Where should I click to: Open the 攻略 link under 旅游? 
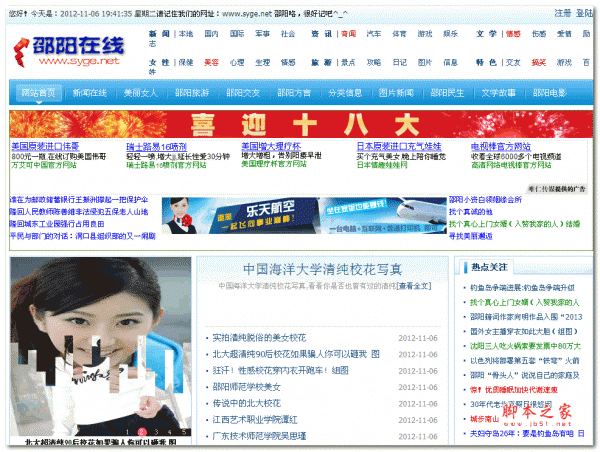point(373,62)
